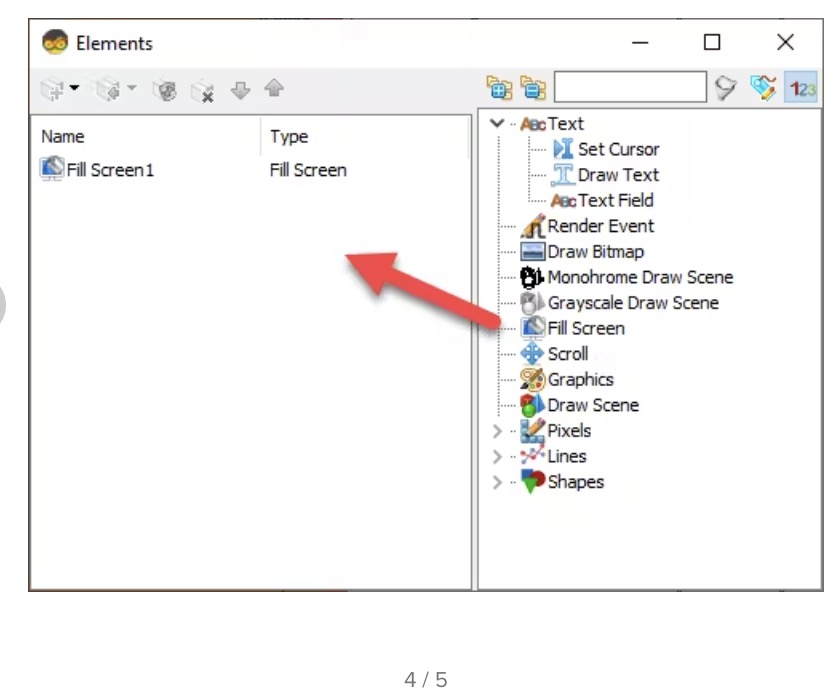
Task: Click the collapse all tree icon
Action: 533,89
